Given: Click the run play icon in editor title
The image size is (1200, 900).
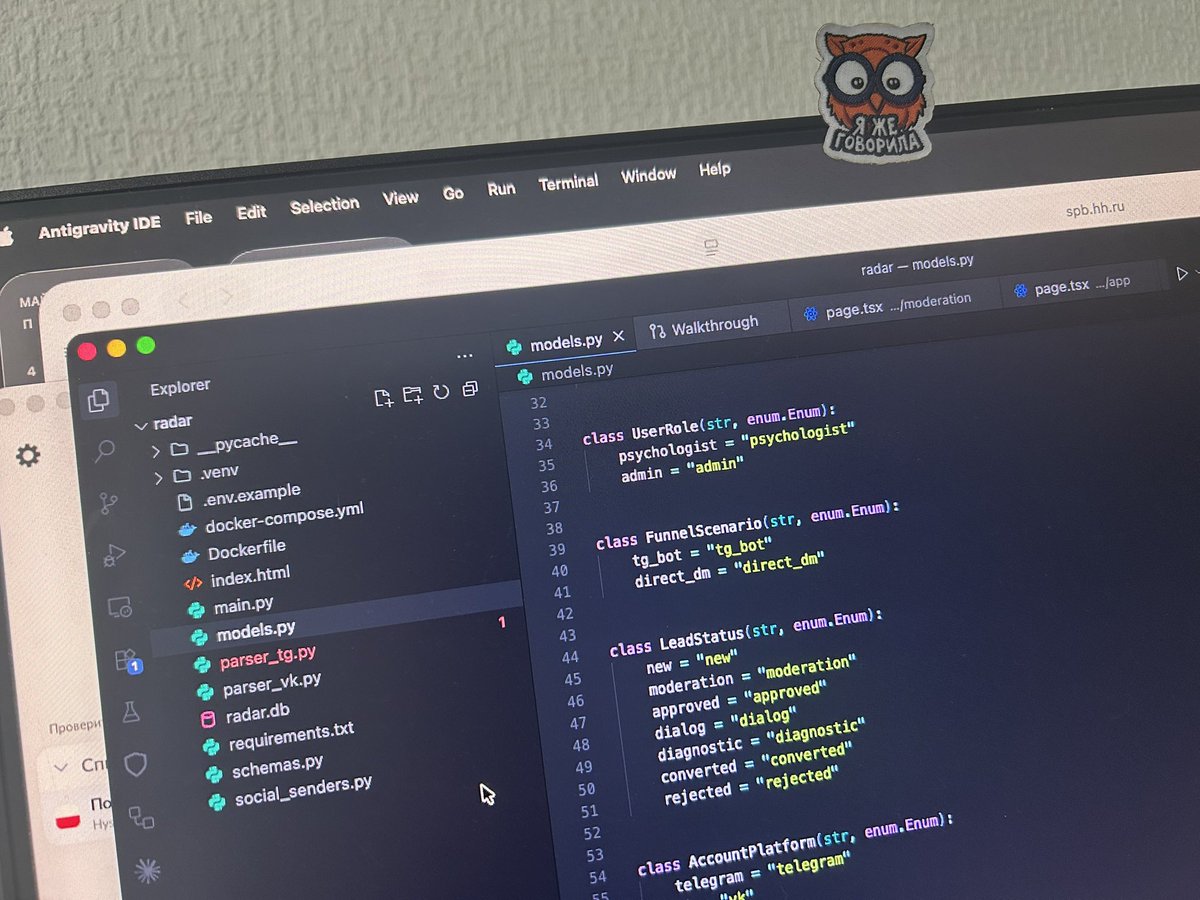Looking at the screenshot, I should (x=1183, y=273).
